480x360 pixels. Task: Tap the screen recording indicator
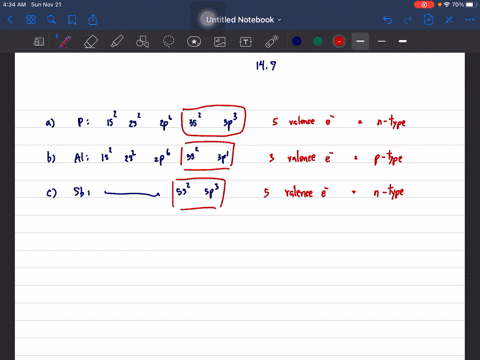[x=424, y=5]
